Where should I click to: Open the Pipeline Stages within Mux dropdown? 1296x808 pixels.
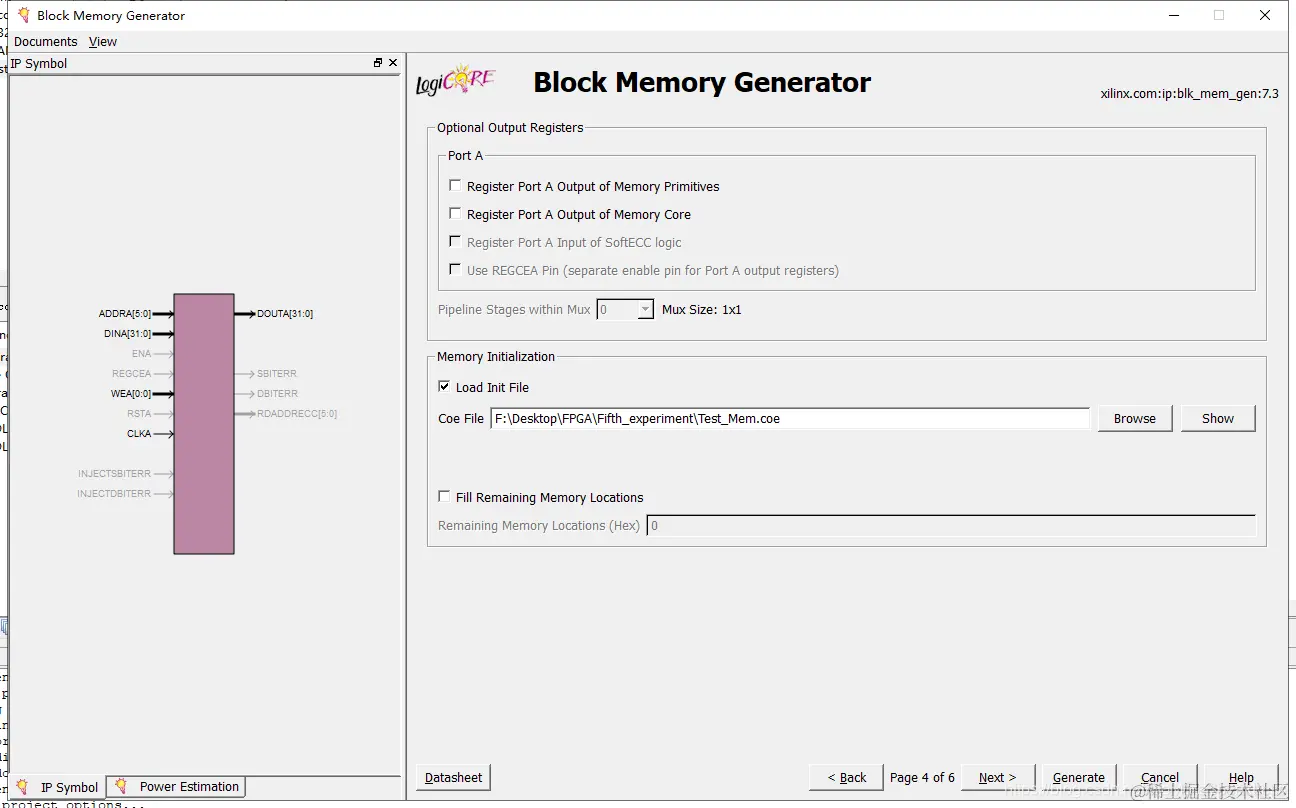(645, 310)
